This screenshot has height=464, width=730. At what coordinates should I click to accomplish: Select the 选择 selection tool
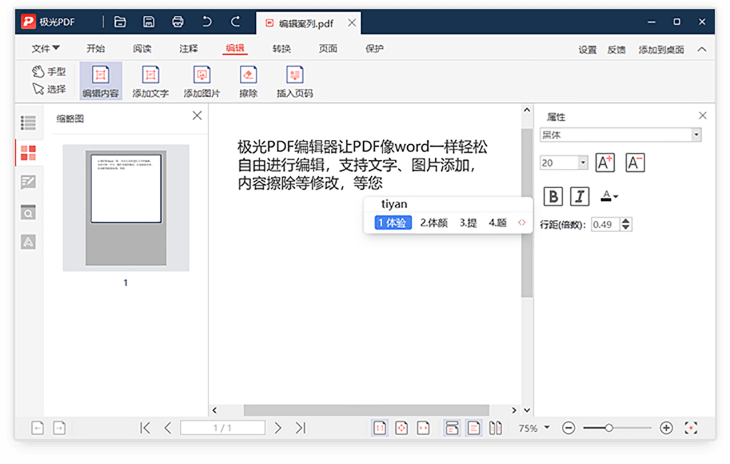pyautogui.click(x=49, y=88)
